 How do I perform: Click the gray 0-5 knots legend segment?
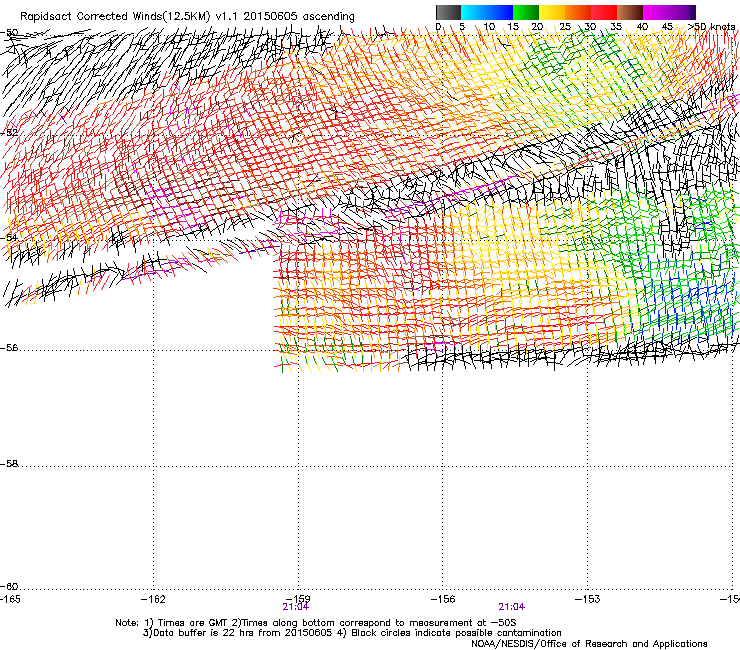coord(448,12)
